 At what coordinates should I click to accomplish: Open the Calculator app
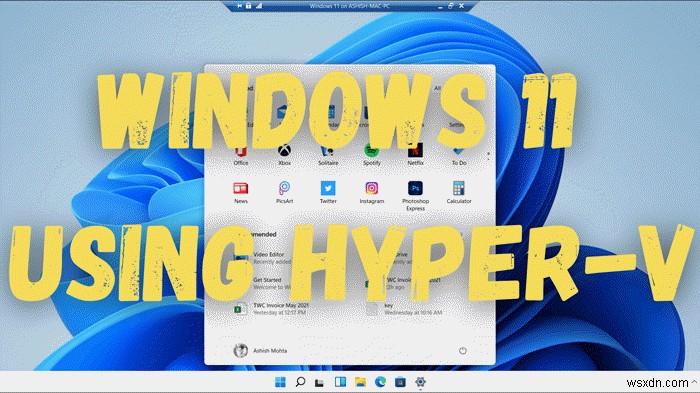[x=459, y=192]
